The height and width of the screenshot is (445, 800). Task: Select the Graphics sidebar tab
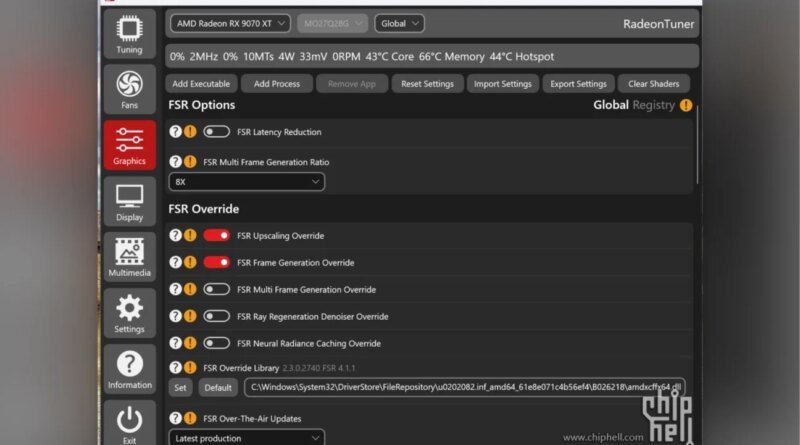129,145
